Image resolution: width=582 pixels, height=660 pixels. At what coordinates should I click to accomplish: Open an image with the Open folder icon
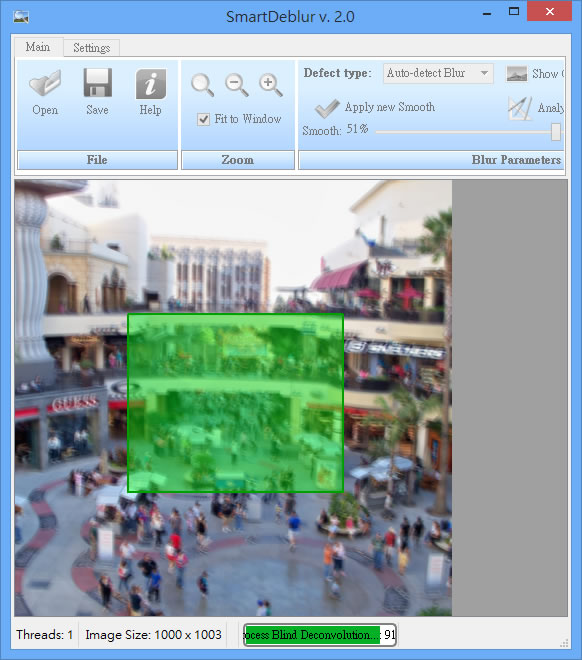pyautogui.click(x=45, y=83)
